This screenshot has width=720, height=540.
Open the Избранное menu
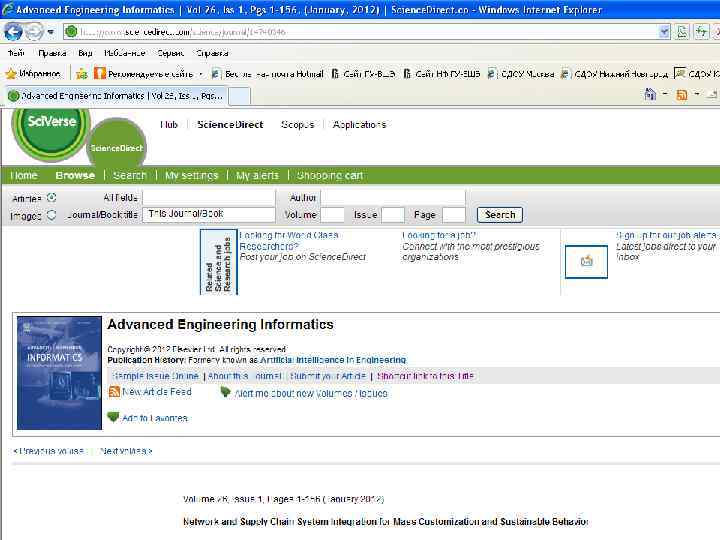124,53
